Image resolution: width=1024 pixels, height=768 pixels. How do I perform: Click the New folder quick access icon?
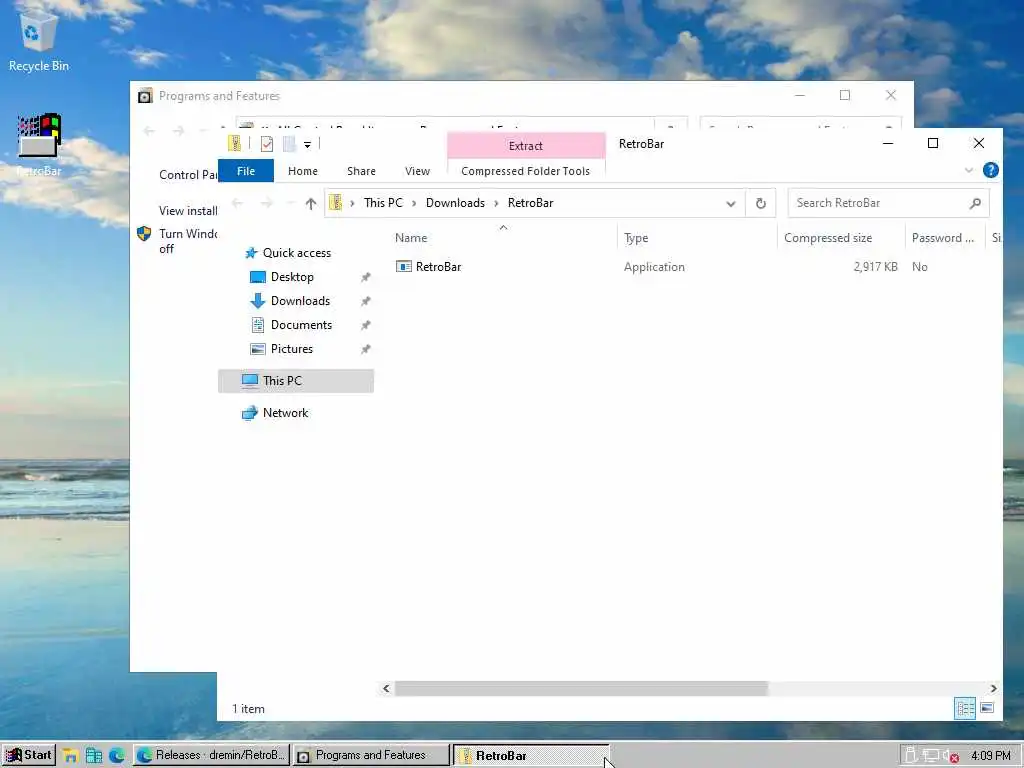289,144
